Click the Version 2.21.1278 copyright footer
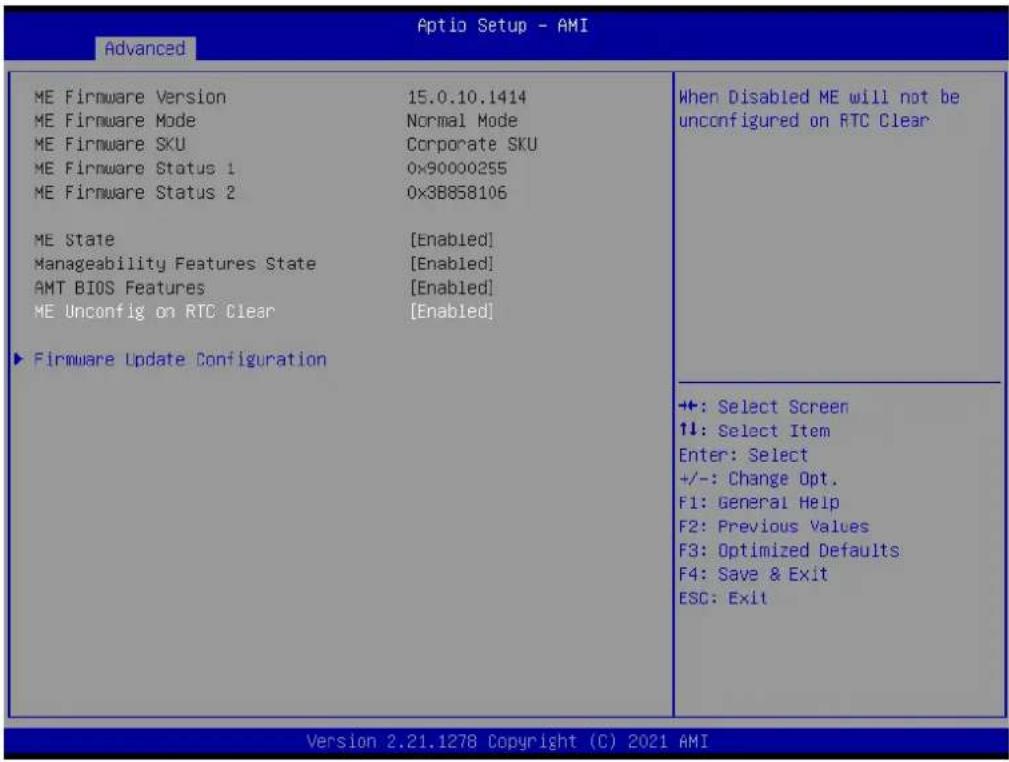This screenshot has width=1009, height=762. tap(507, 741)
